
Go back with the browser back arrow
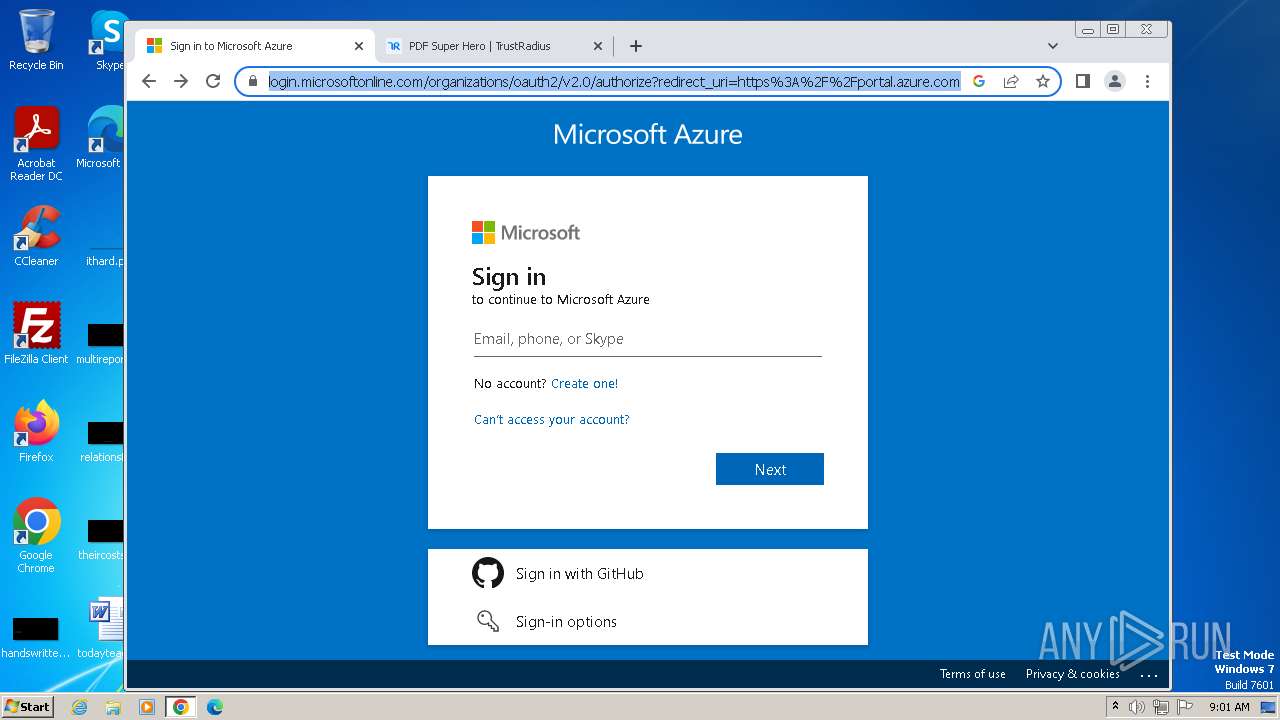tap(149, 81)
